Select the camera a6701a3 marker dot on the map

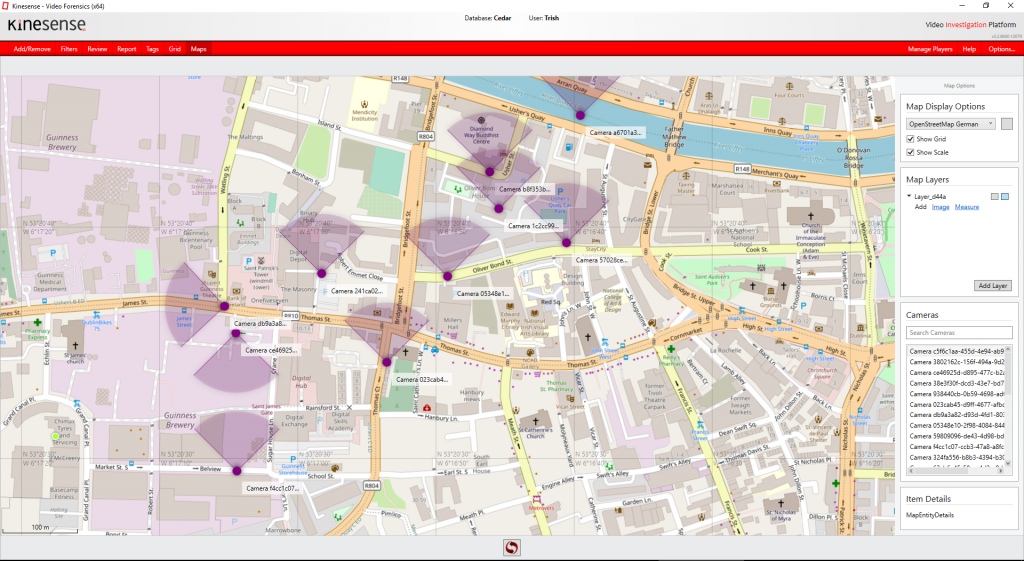tap(580, 115)
